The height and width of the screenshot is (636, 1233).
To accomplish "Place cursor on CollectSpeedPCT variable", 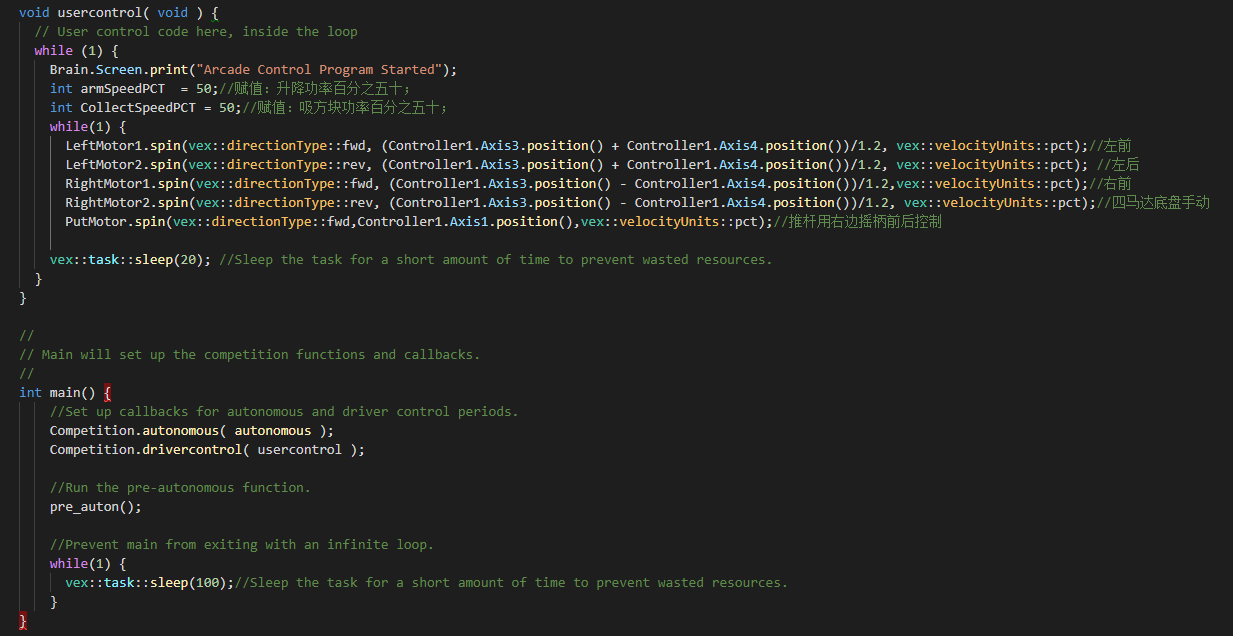I will click(138, 107).
